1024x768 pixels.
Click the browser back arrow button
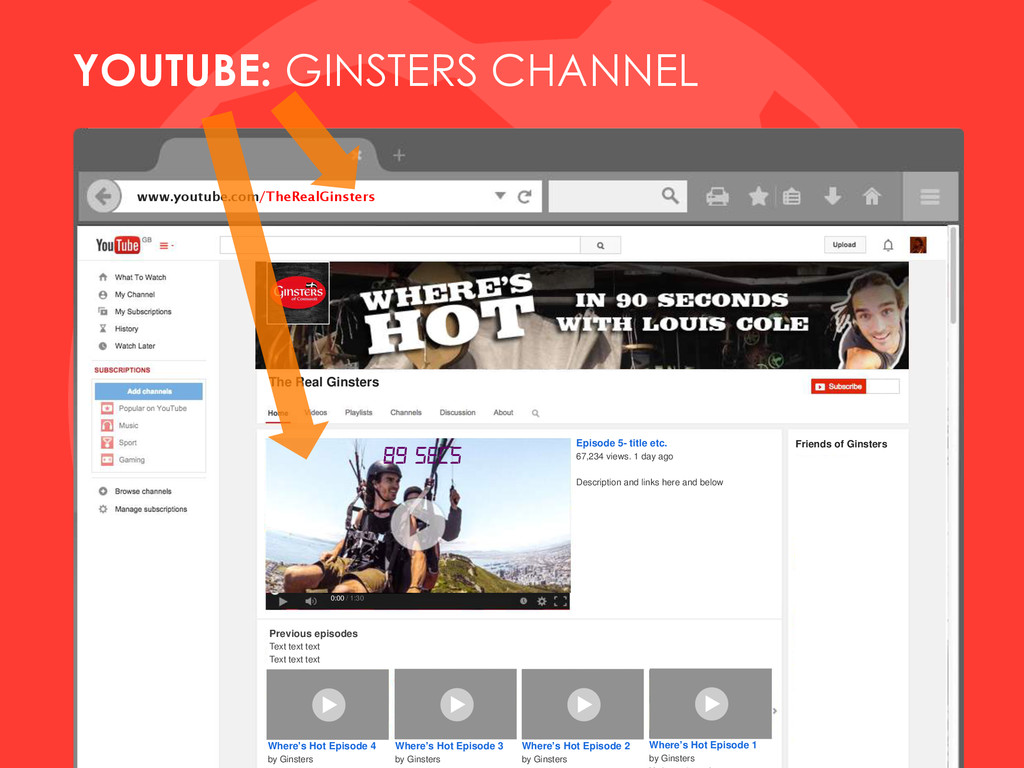coord(104,196)
